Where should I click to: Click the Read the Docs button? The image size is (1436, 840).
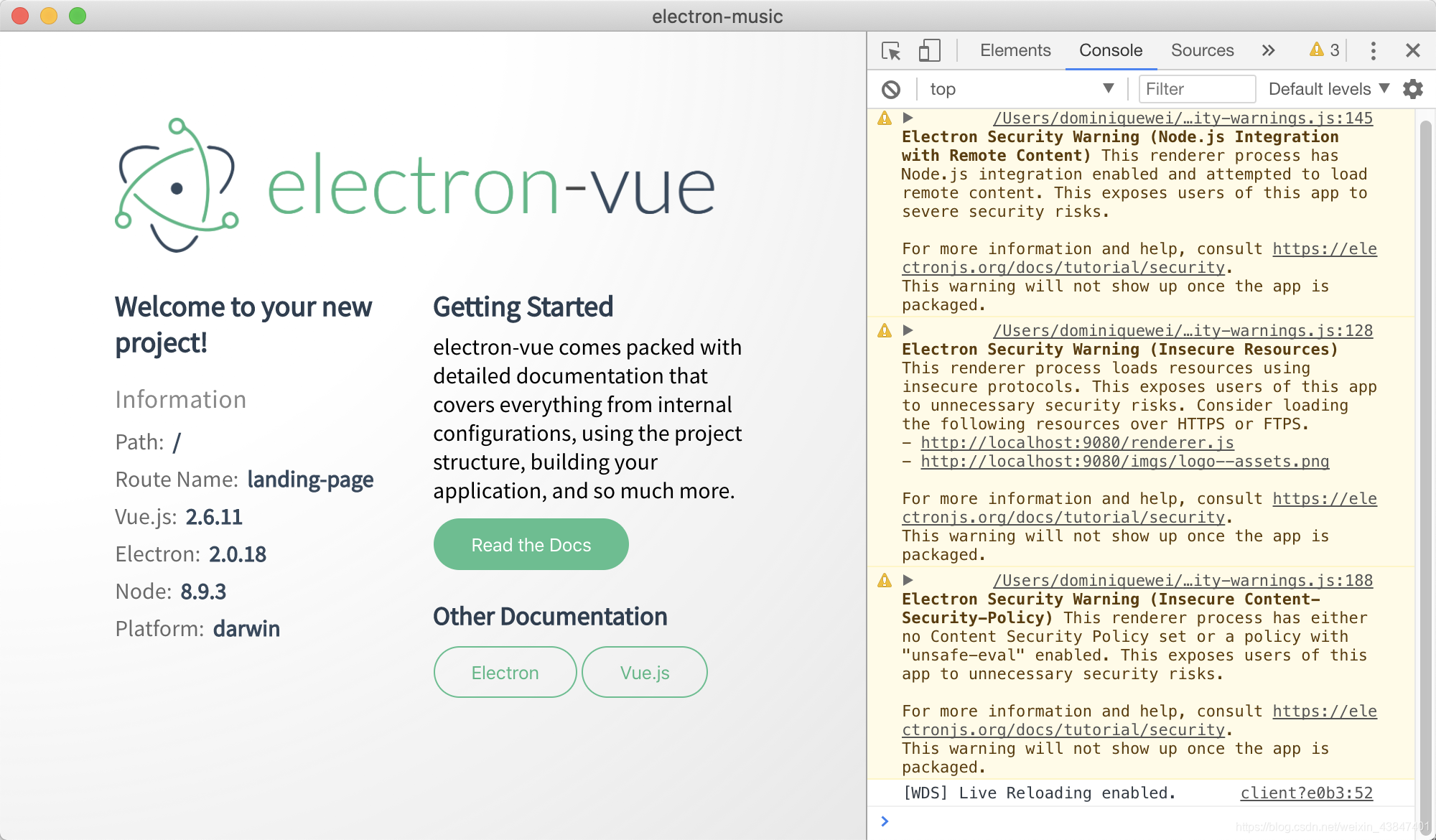click(531, 544)
